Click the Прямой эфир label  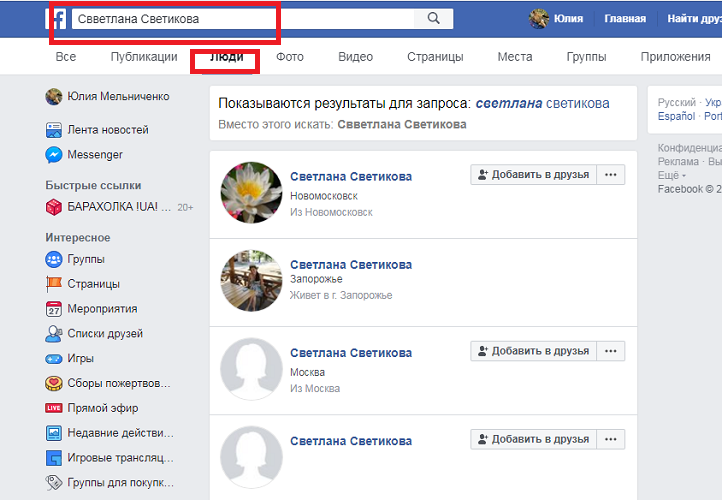pos(103,408)
